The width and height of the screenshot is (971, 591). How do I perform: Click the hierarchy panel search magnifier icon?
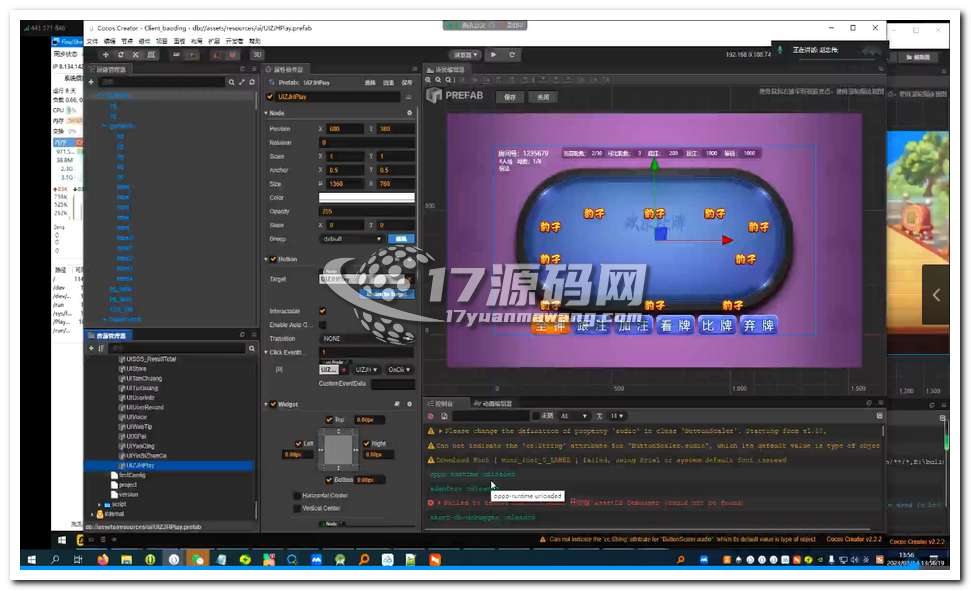point(231,82)
